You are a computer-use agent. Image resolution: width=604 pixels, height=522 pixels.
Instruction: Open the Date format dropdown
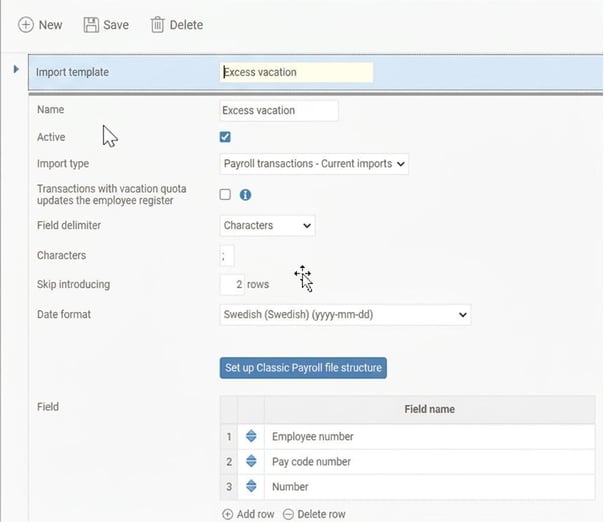345,315
